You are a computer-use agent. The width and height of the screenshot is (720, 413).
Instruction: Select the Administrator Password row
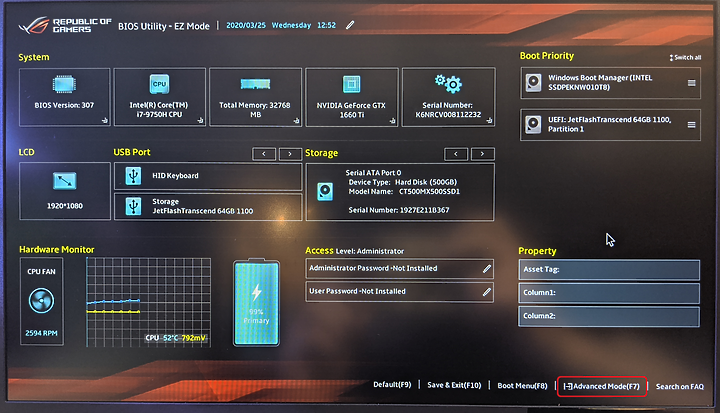click(x=399, y=269)
